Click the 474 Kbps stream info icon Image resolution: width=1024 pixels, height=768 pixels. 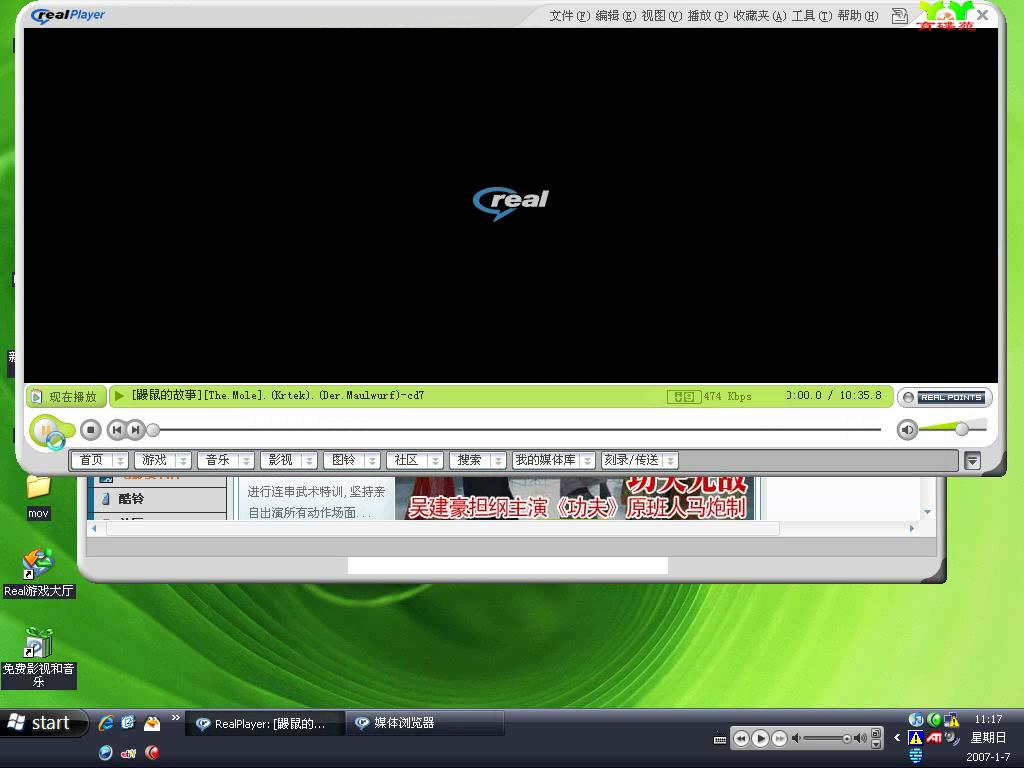684,396
